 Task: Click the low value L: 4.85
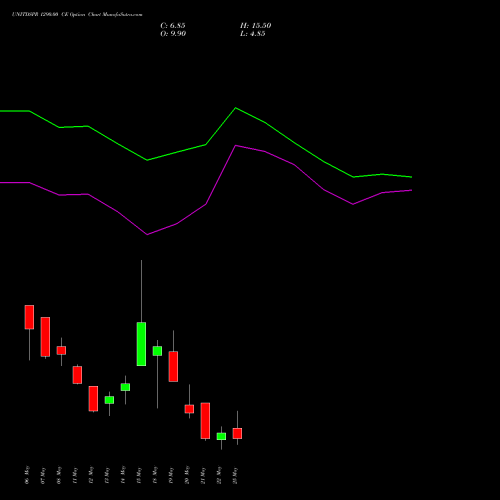[253, 34]
